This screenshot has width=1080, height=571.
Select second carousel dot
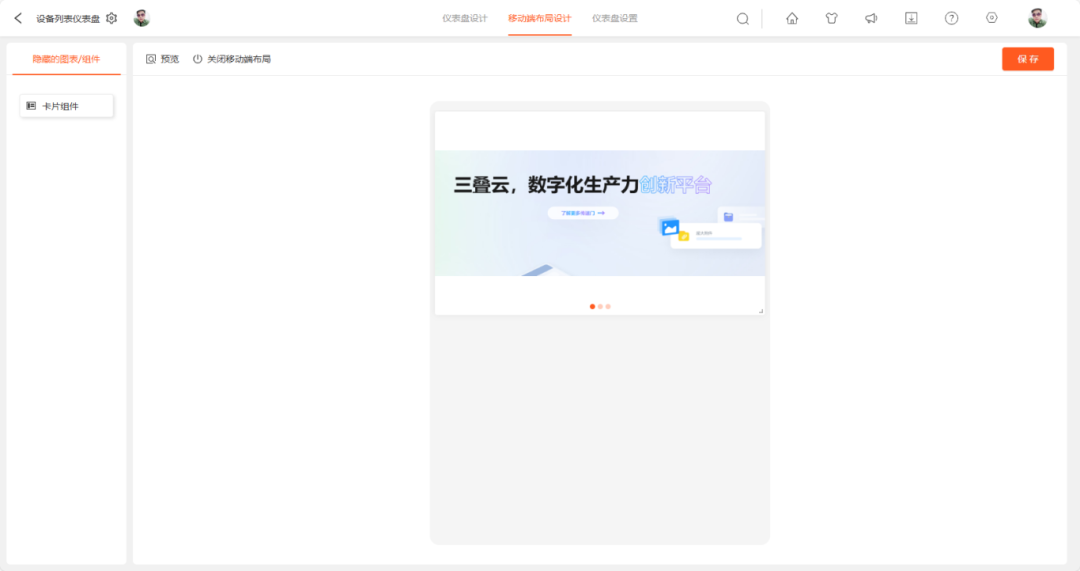(x=600, y=307)
